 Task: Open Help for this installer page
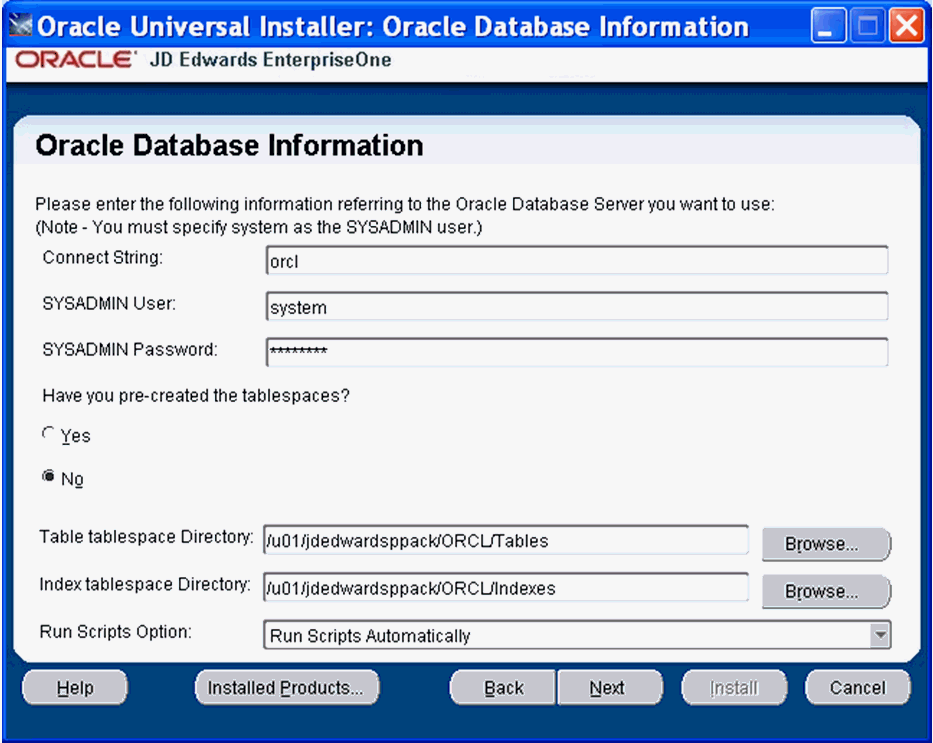pos(75,688)
